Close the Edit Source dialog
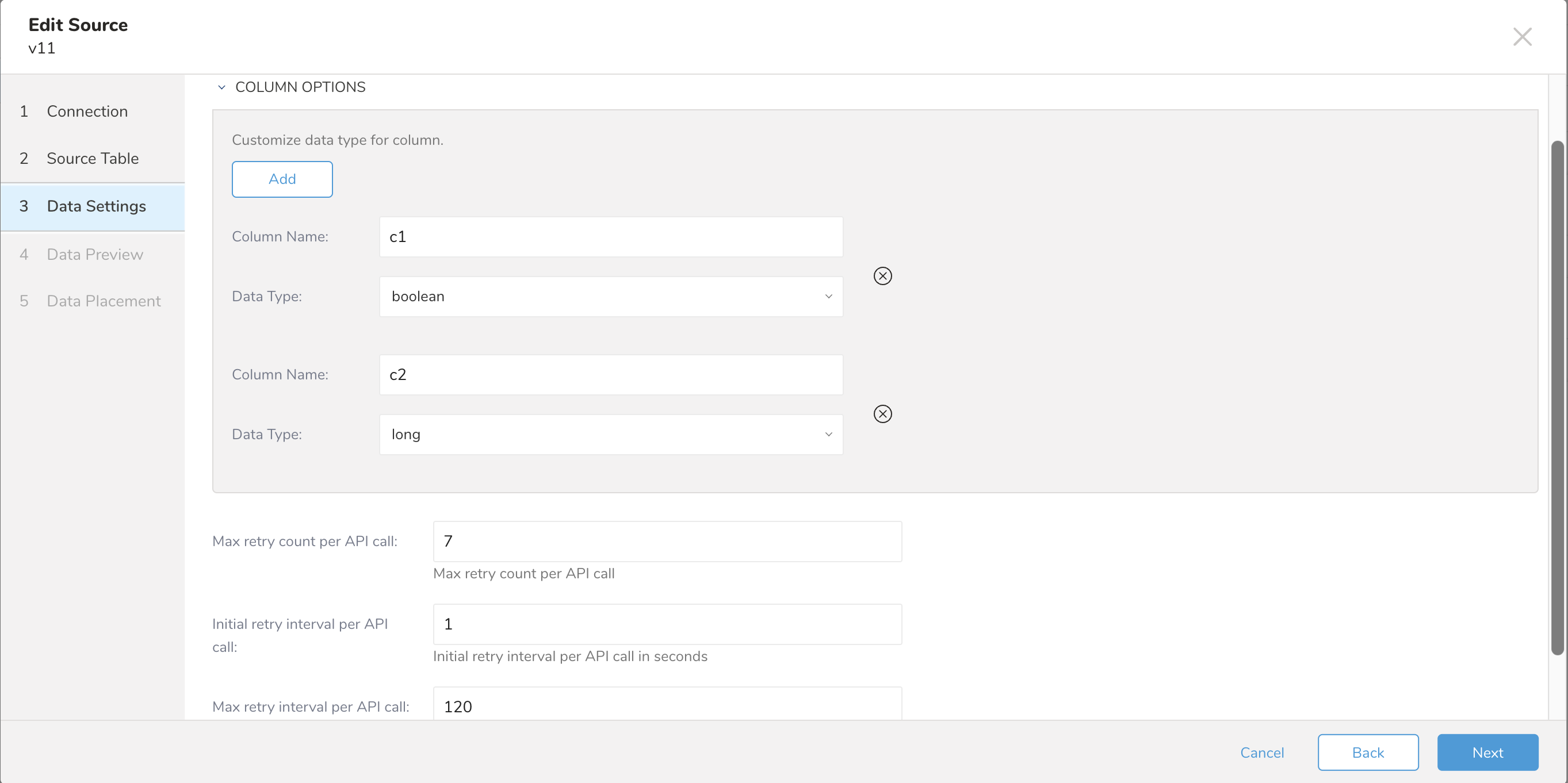 click(x=1522, y=36)
